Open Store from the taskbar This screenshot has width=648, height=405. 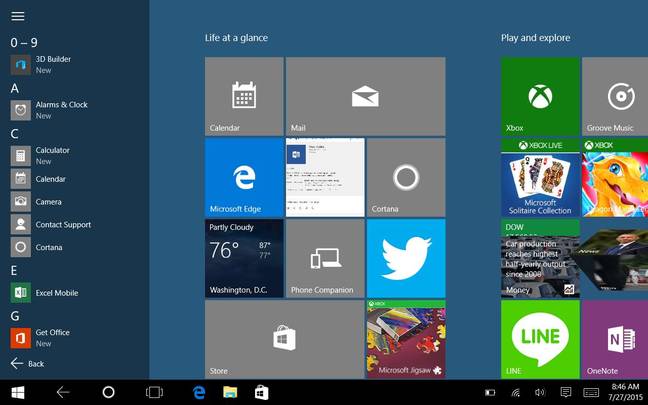click(x=261, y=392)
